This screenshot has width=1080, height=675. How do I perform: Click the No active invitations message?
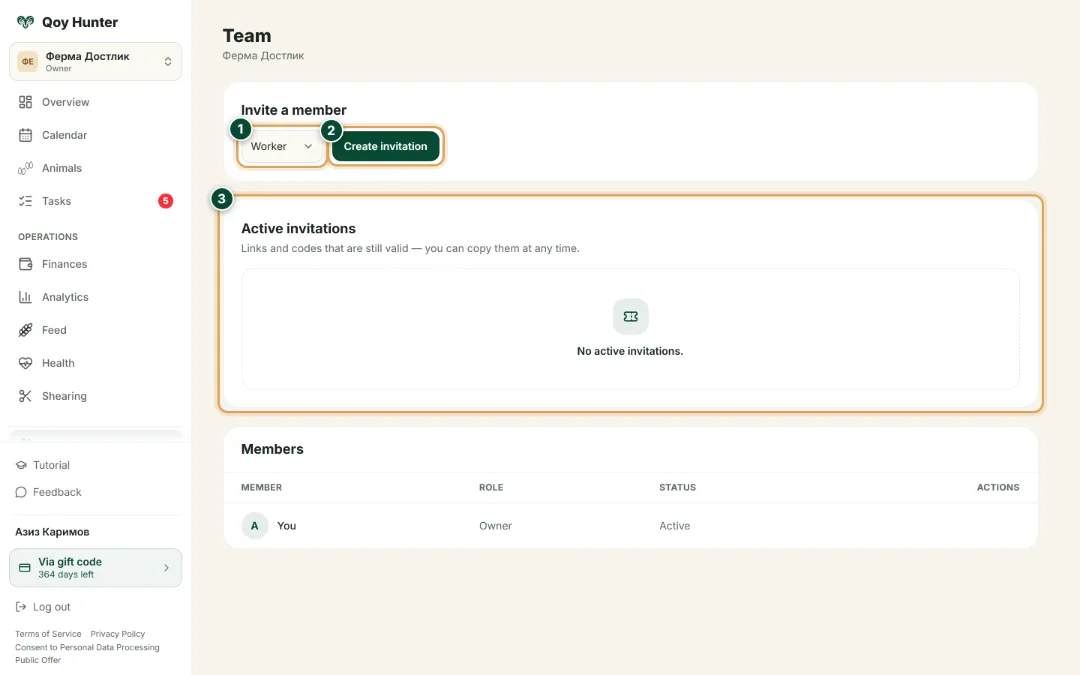point(630,351)
